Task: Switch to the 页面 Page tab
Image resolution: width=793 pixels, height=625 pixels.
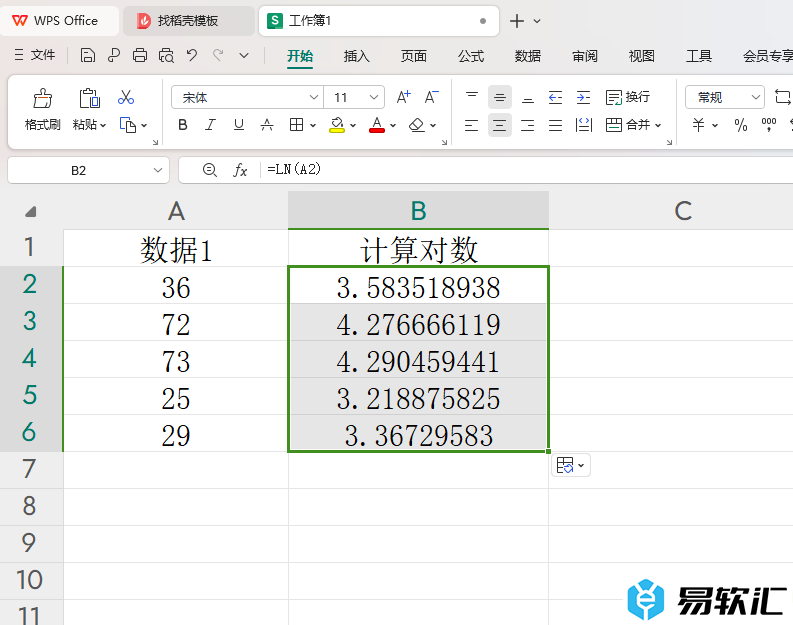Action: point(414,56)
